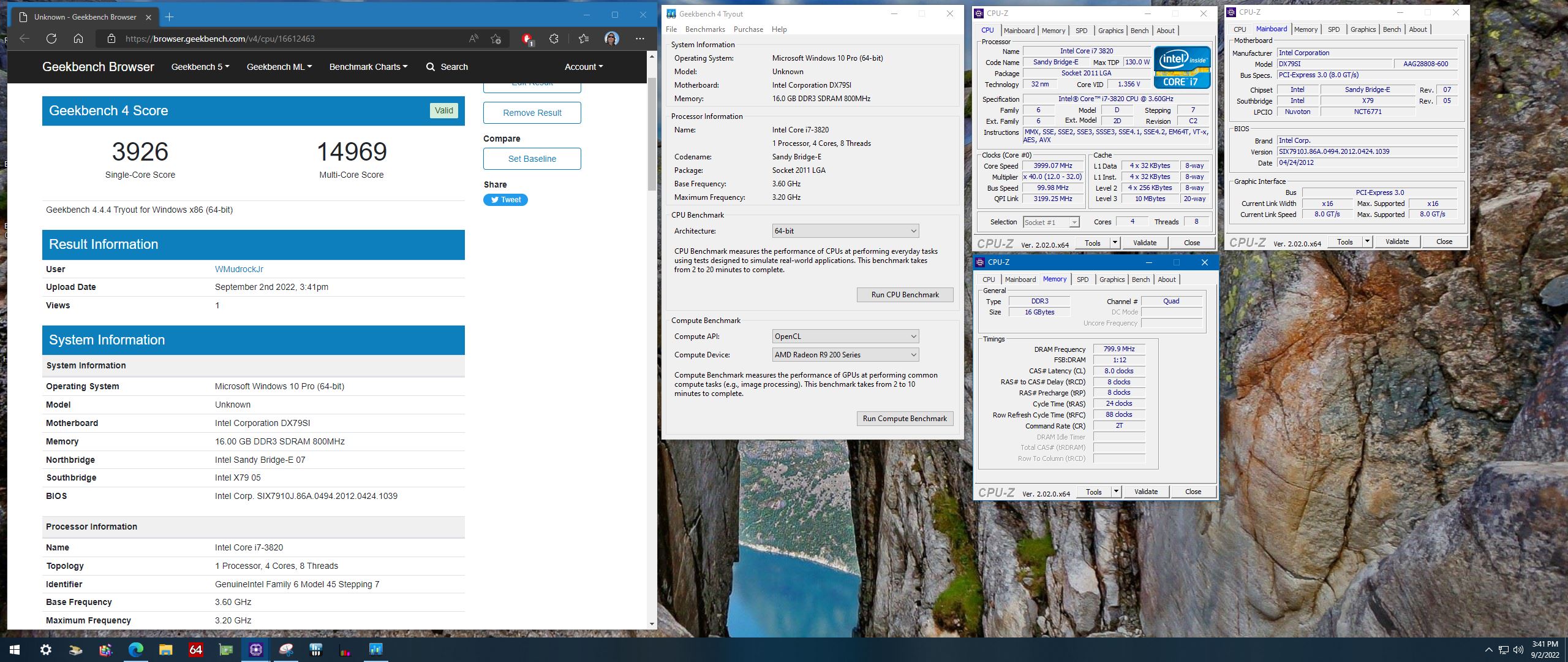Click Tools button in CPU-Z CPU window
The height and width of the screenshot is (662, 1568).
coord(1092,243)
